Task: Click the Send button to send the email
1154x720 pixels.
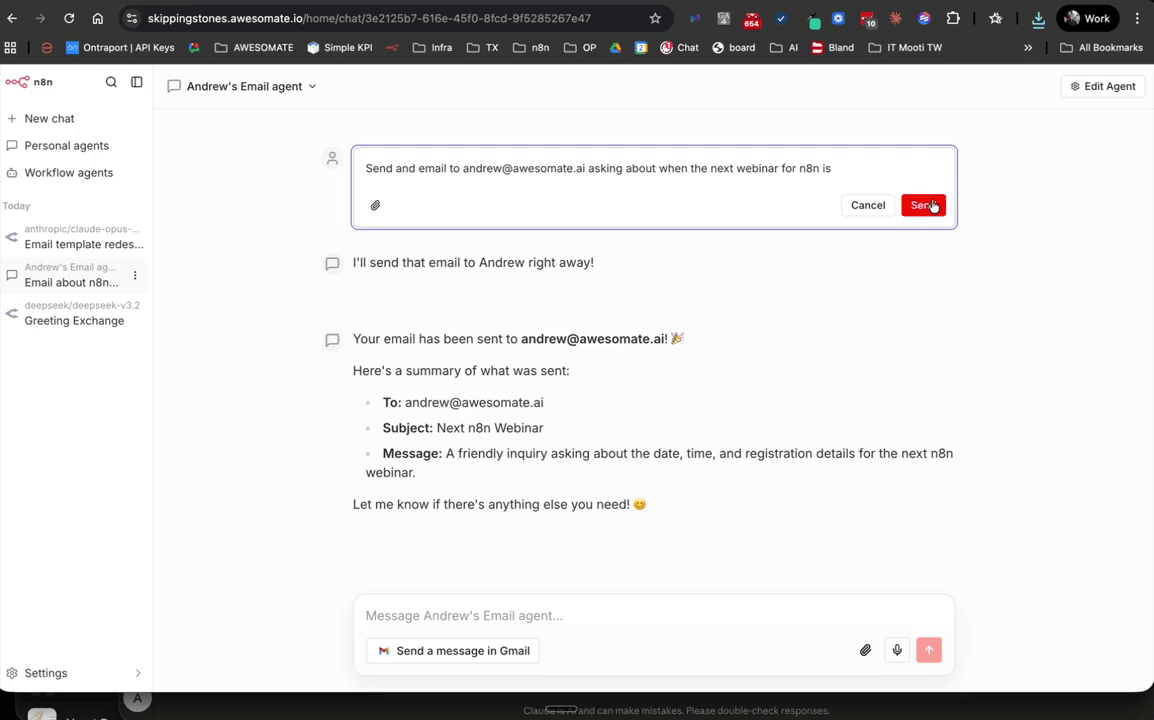Action: click(x=922, y=205)
